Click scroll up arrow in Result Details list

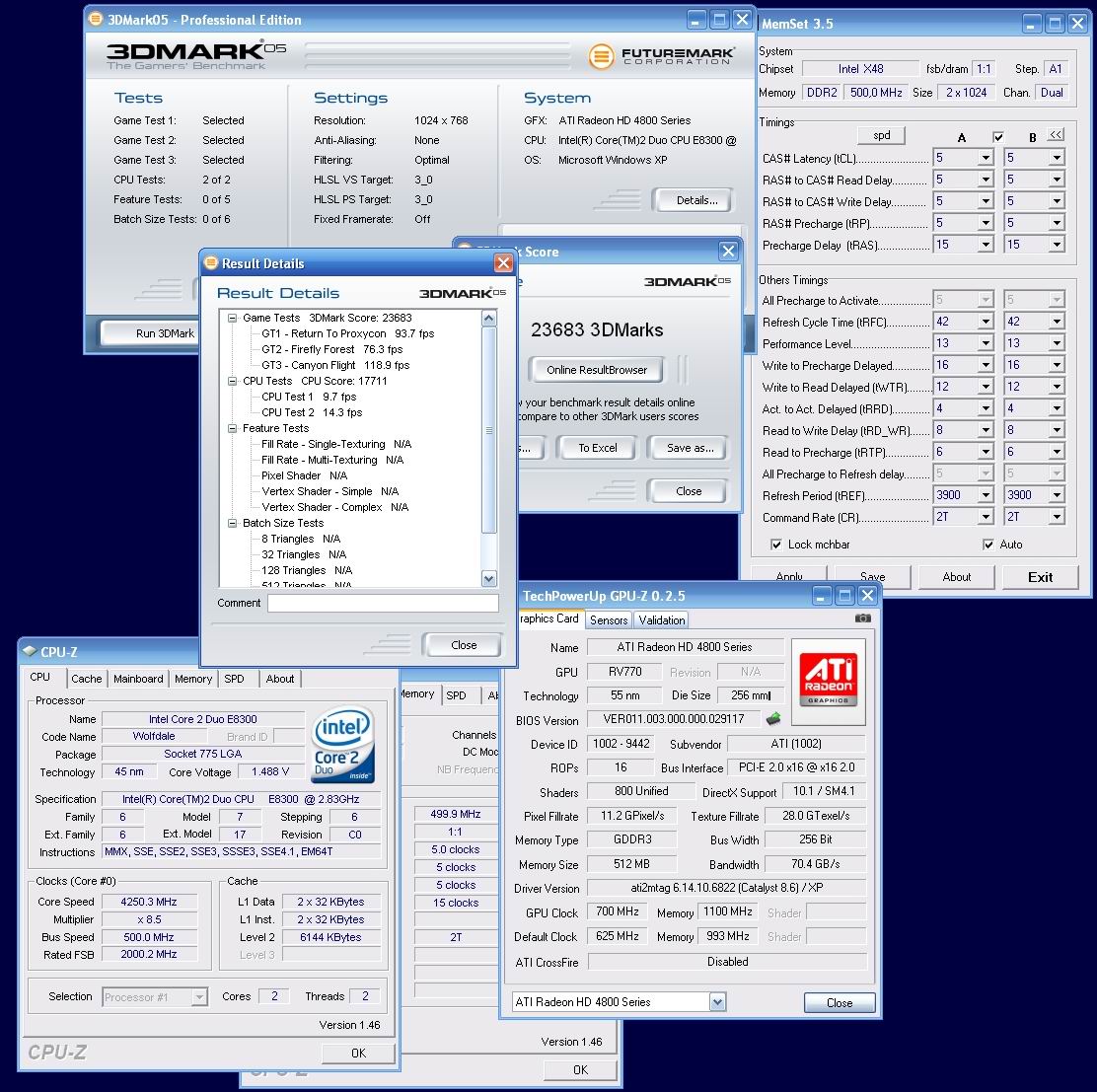tap(489, 319)
